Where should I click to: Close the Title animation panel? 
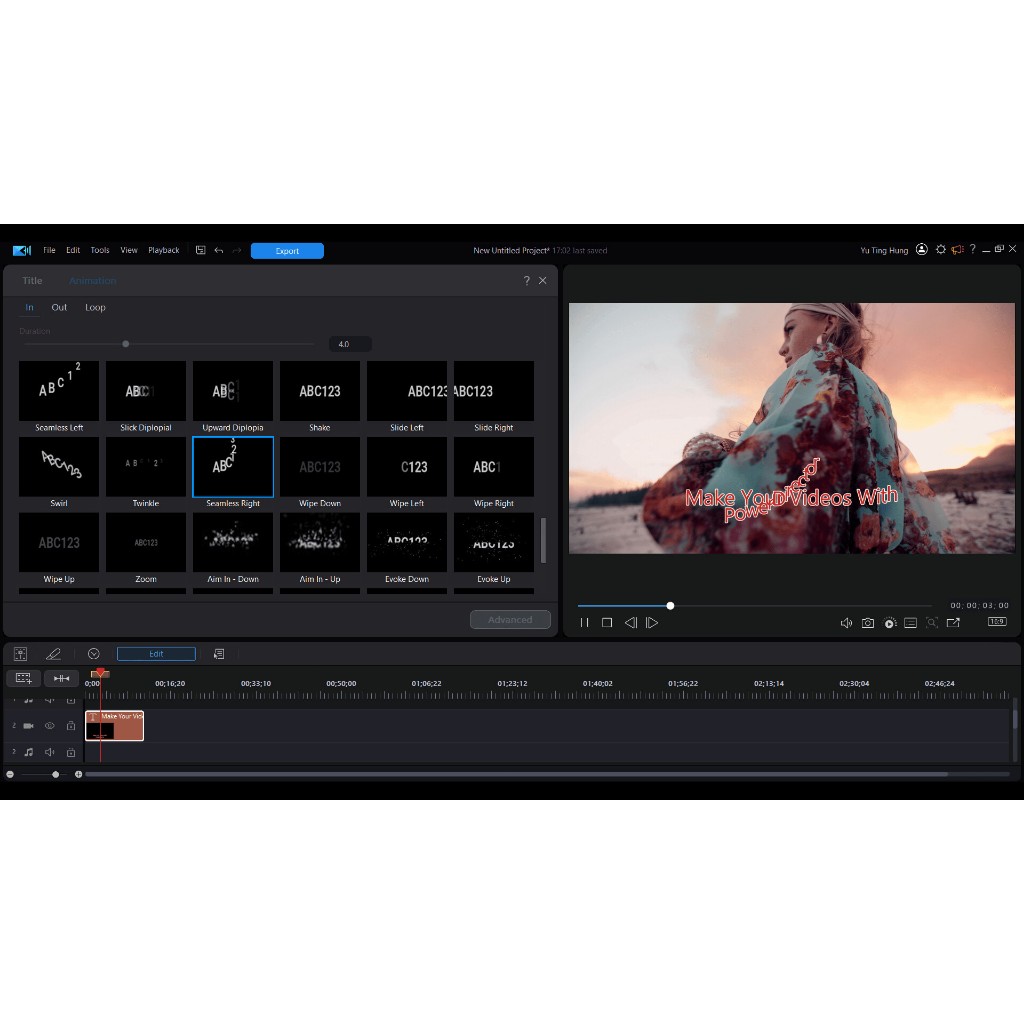pyautogui.click(x=543, y=281)
